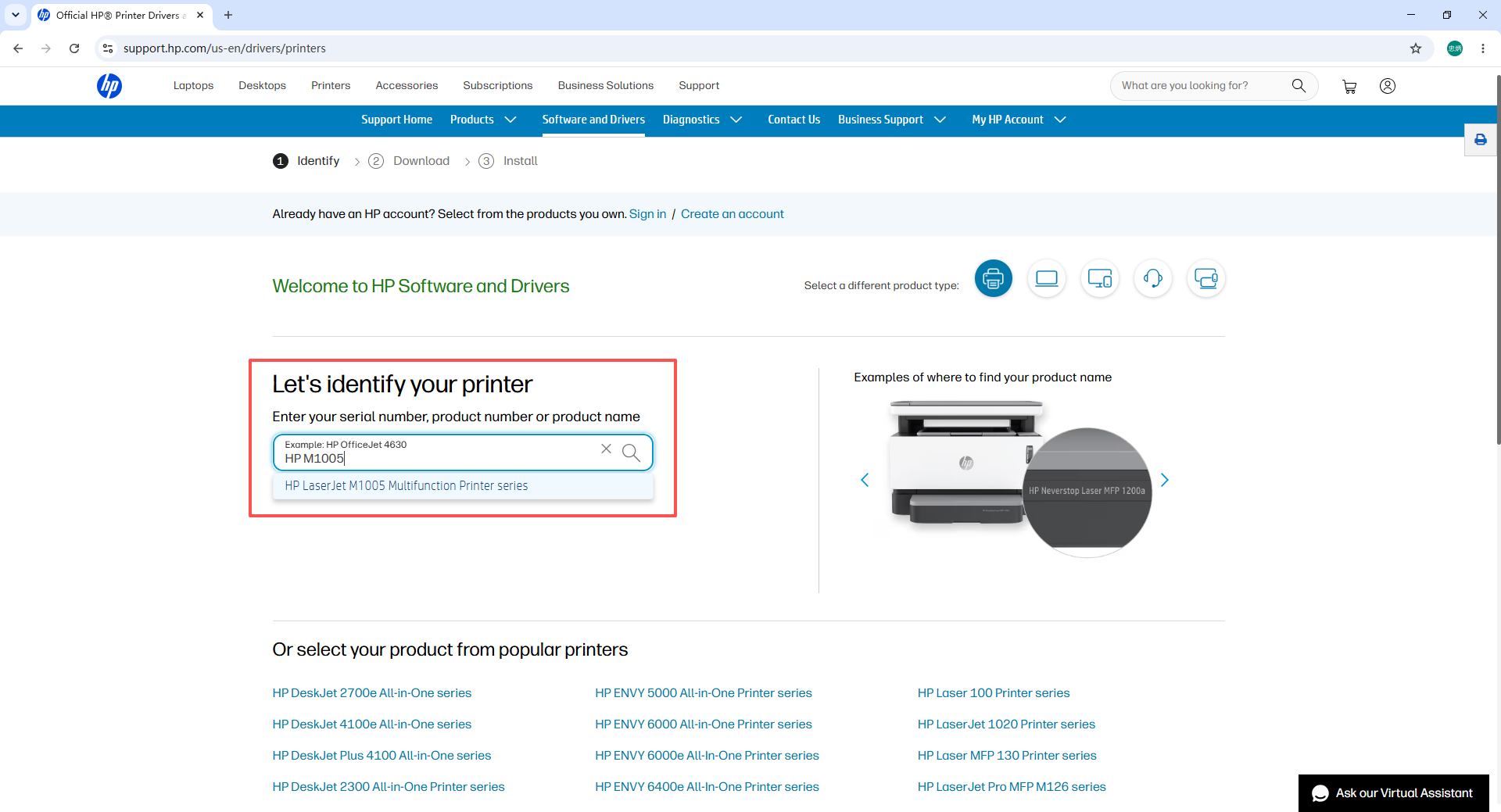Open Business Solutions menu
The image size is (1501, 812).
605,86
